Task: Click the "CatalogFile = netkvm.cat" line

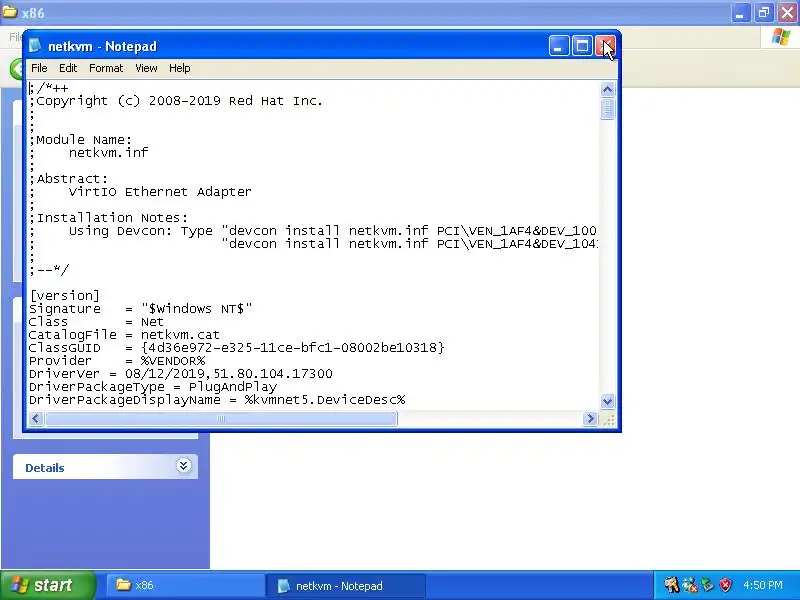Action: (124, 335)
